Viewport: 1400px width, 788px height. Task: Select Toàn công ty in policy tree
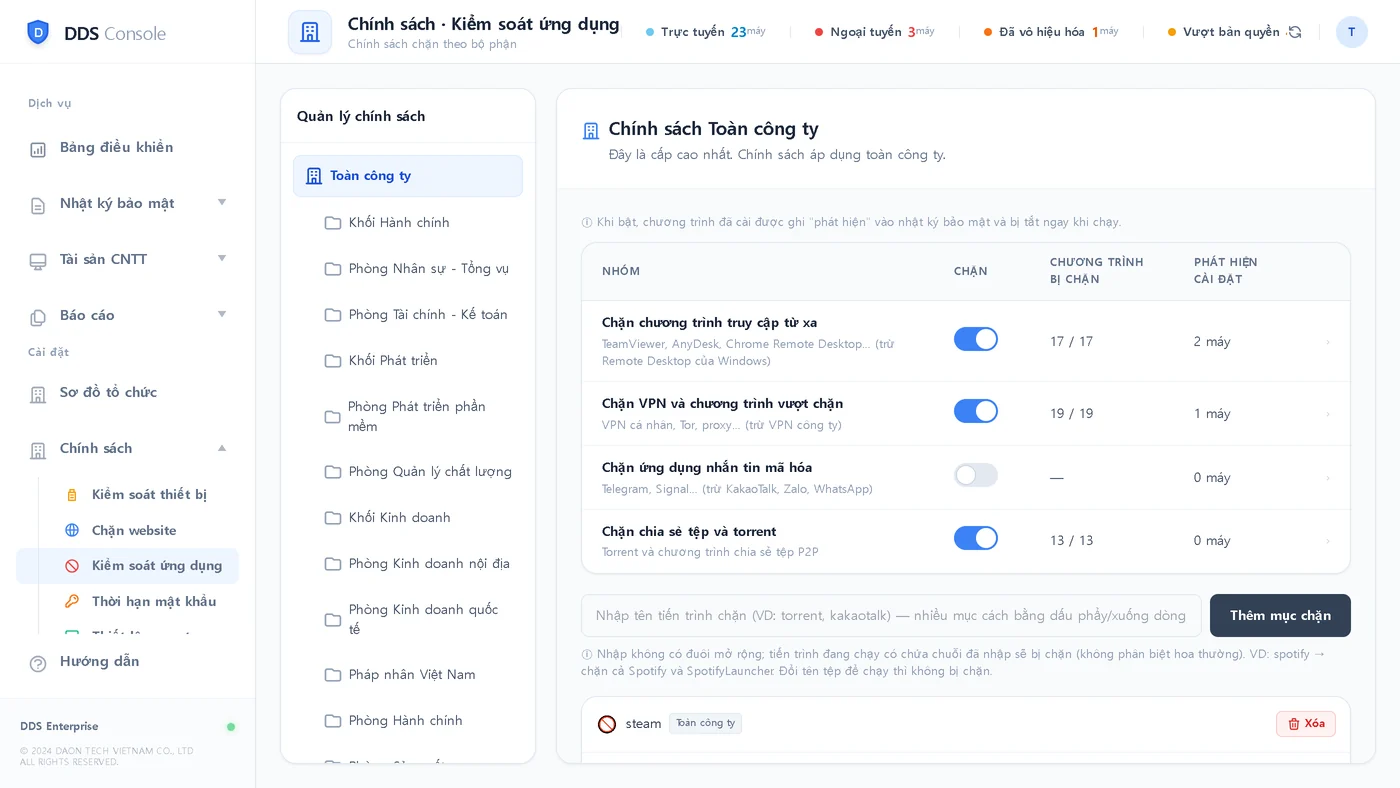[408, 176]
